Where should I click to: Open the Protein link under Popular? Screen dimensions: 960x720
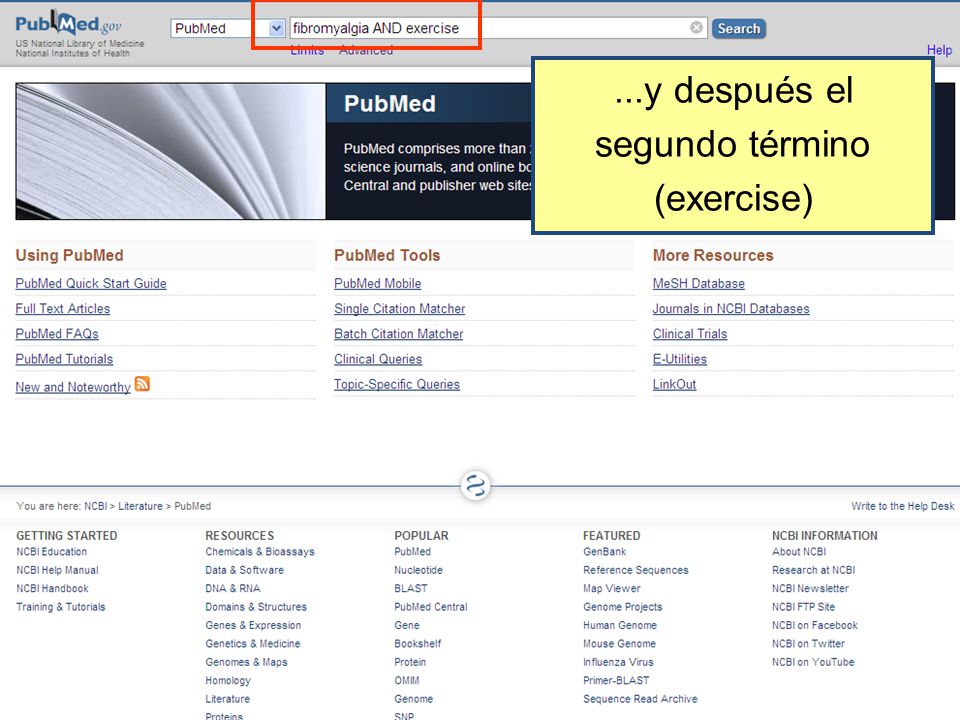[410, 662]
